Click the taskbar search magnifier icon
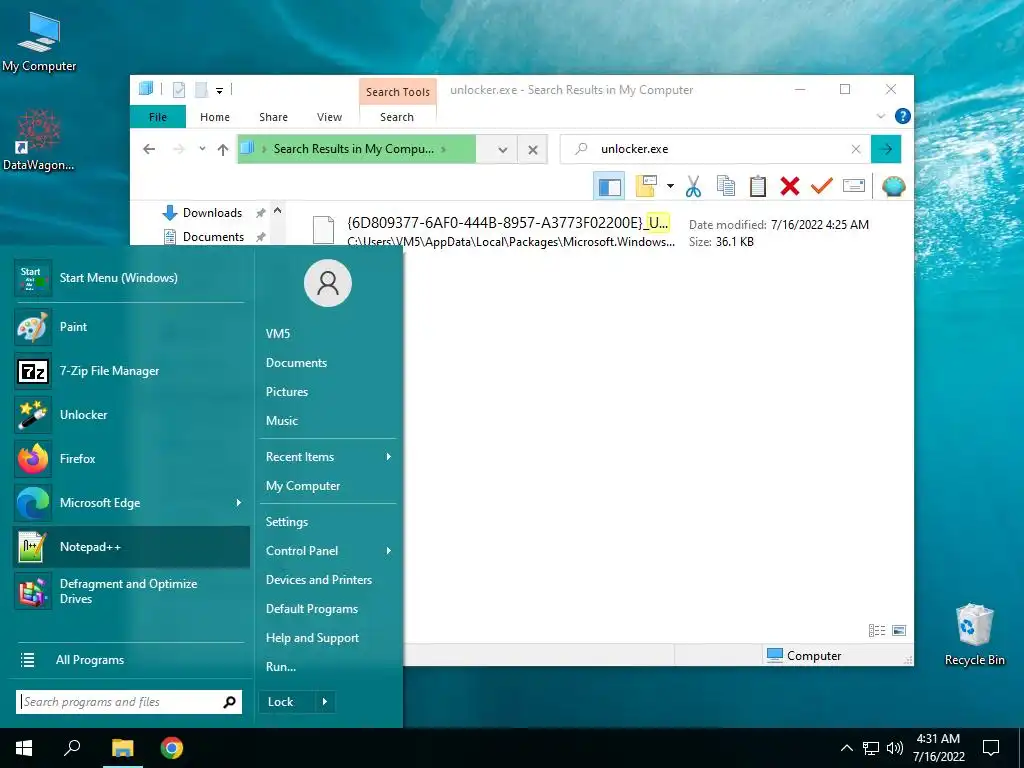The height and width of the screenshot is (768, 1024). pyautogui.click(x=72, y=748)
